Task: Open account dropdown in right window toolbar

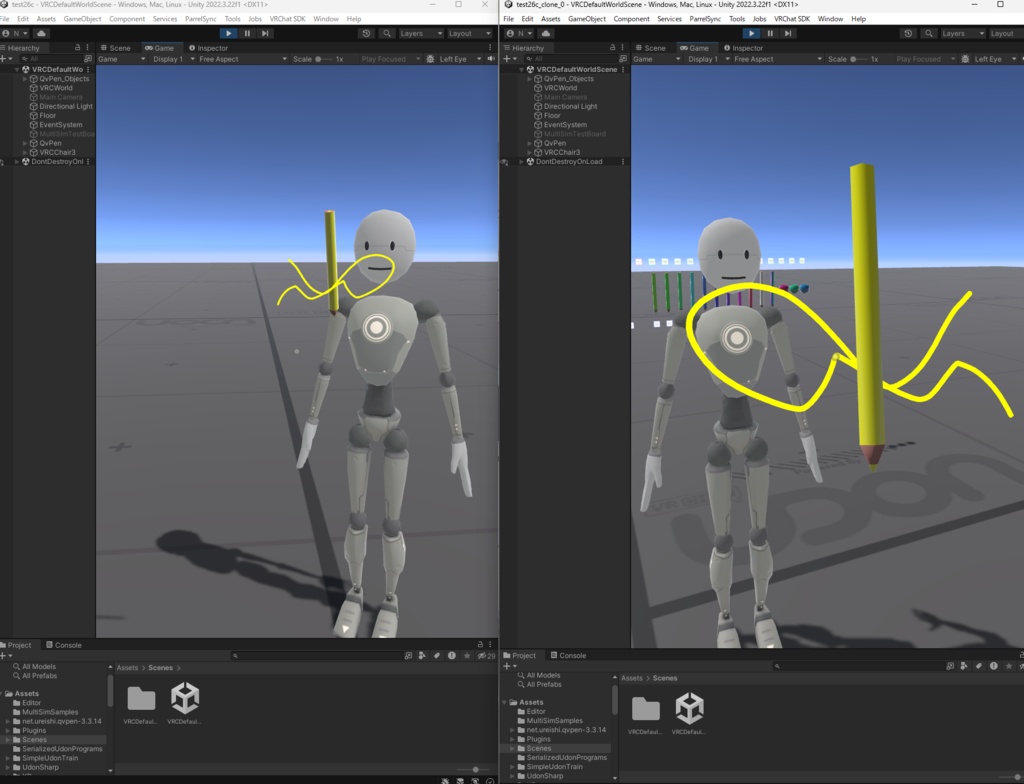Action: (520, 33)
